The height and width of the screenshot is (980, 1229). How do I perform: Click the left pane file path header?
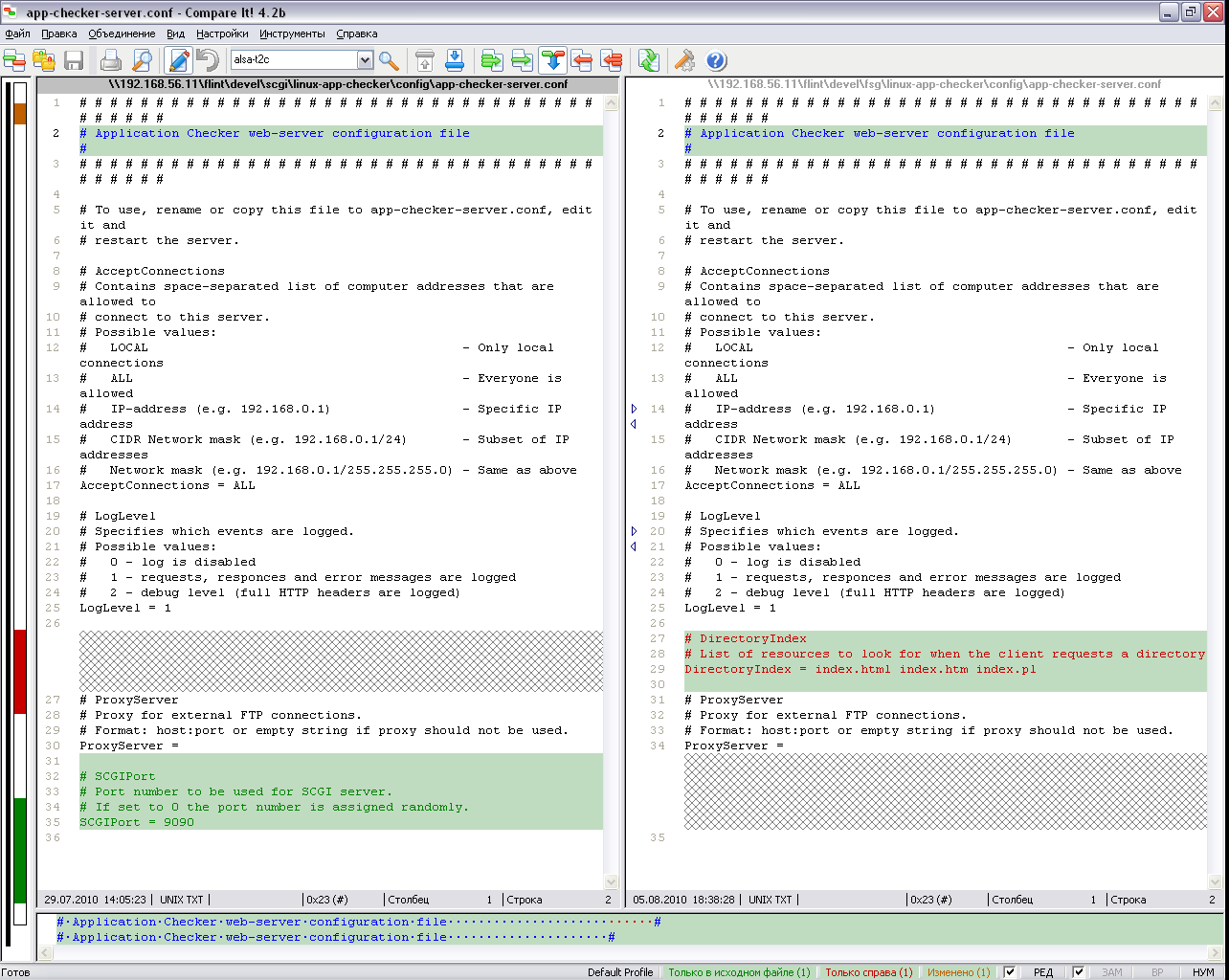(329, 84)
